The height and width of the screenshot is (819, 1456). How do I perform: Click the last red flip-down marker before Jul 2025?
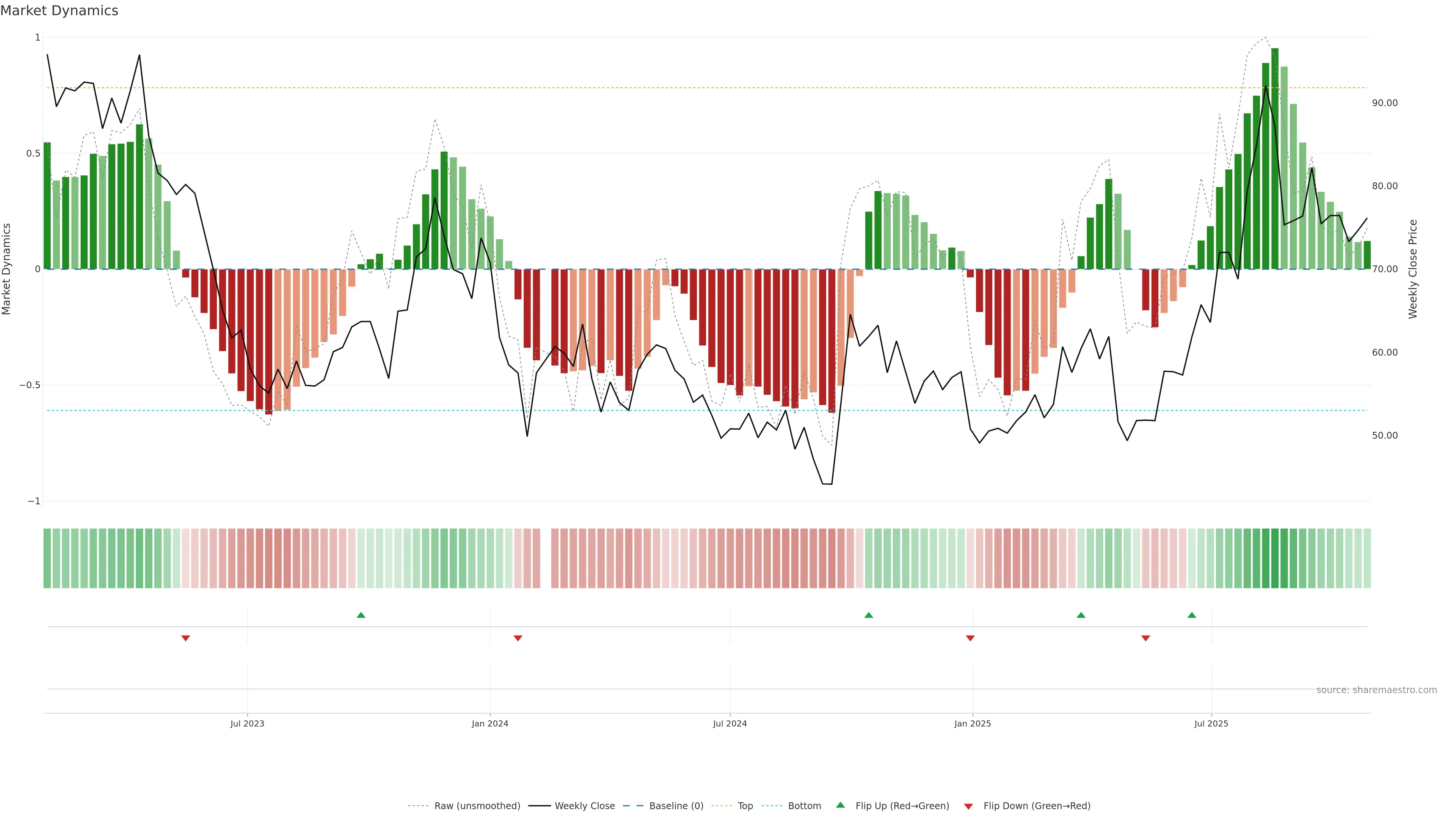(1146, 638)
